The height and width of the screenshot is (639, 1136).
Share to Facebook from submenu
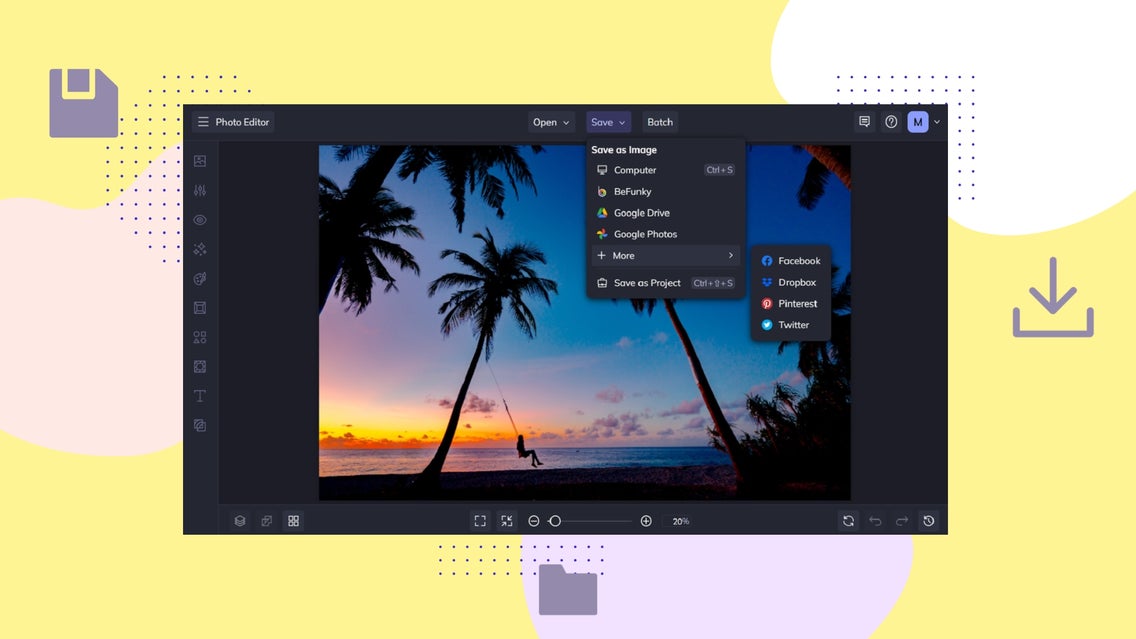790,261
